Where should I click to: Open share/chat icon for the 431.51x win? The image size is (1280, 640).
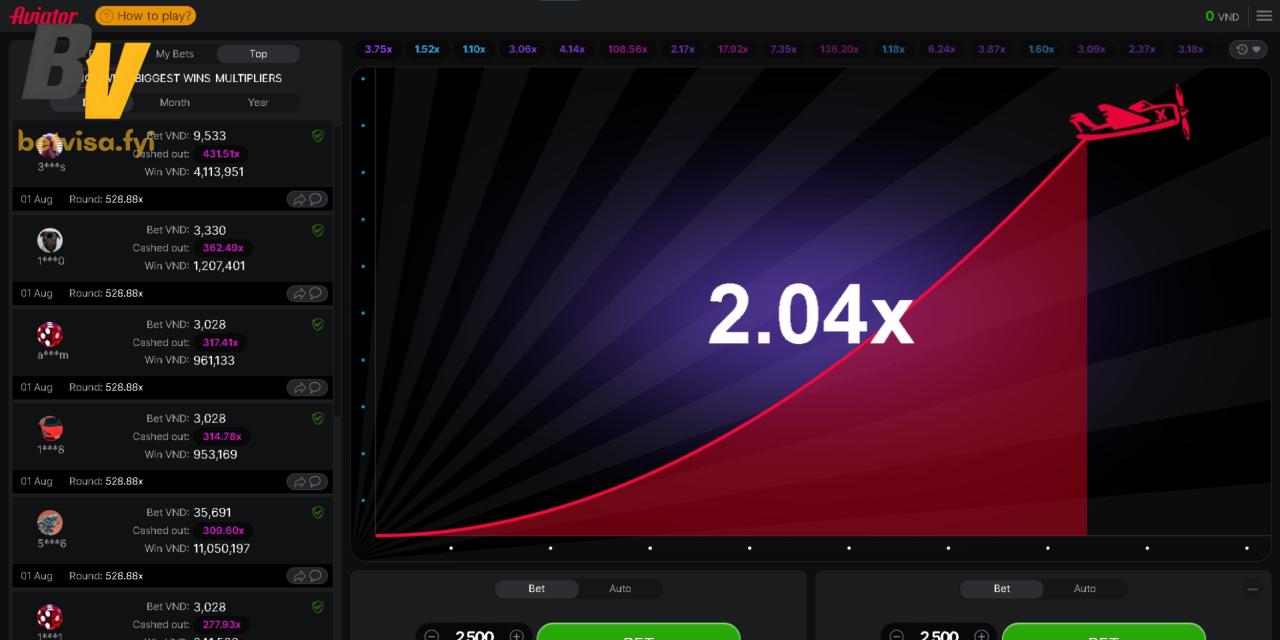[308, 199]
